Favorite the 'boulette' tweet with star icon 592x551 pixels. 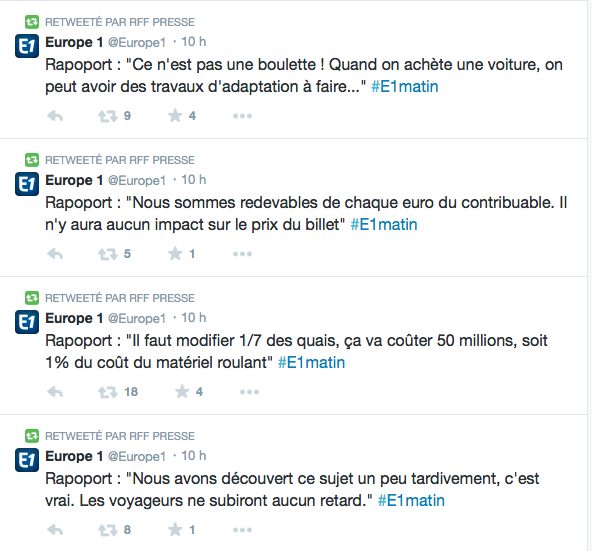pos(175,116)
